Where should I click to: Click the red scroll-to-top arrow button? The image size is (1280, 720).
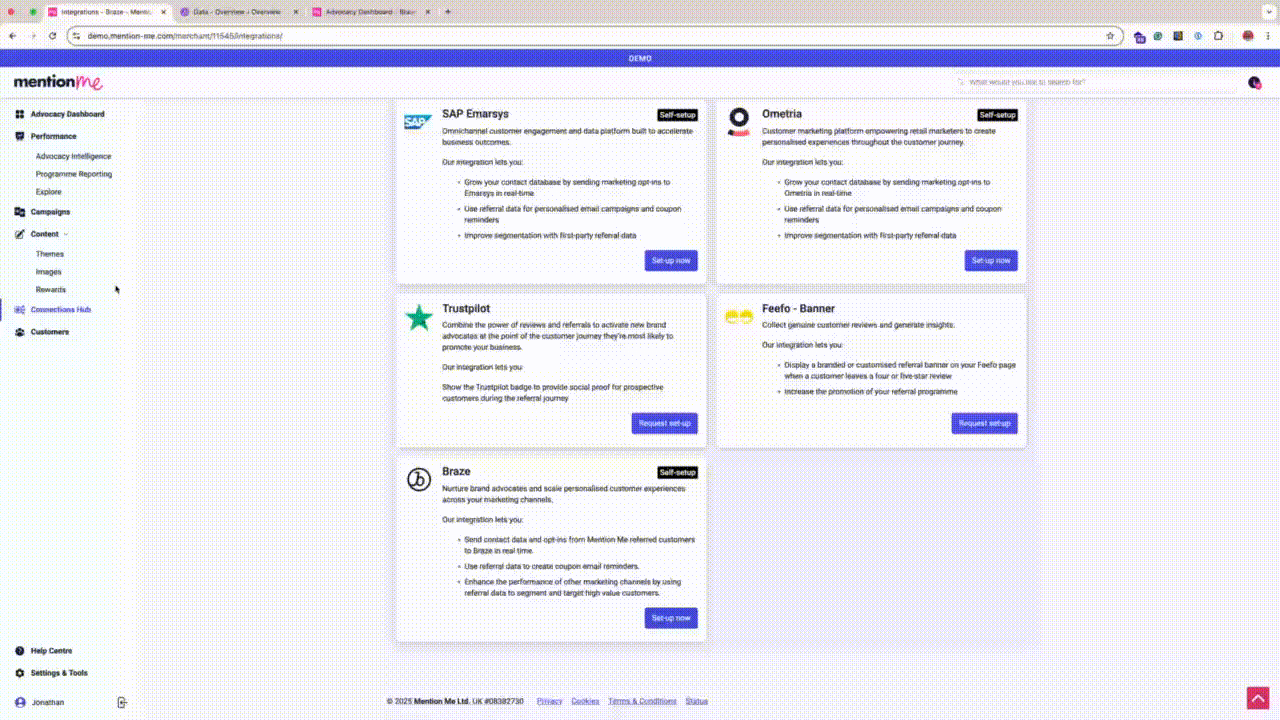coord(1257,698)
